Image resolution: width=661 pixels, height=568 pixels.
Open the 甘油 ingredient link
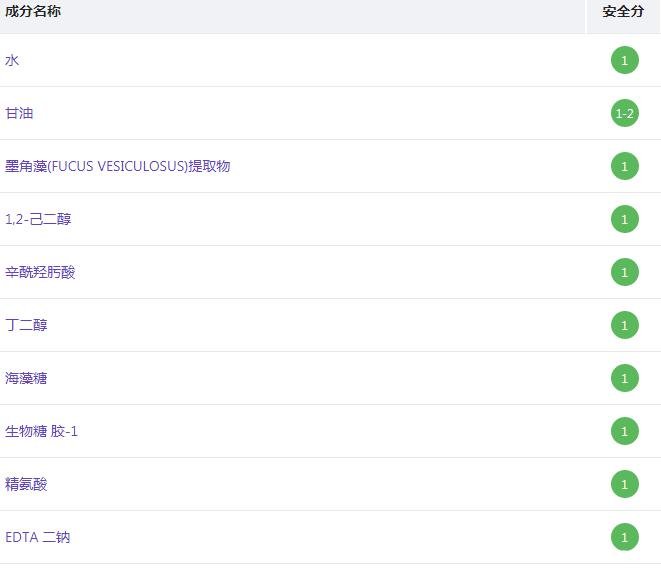[x=19, y=113]
